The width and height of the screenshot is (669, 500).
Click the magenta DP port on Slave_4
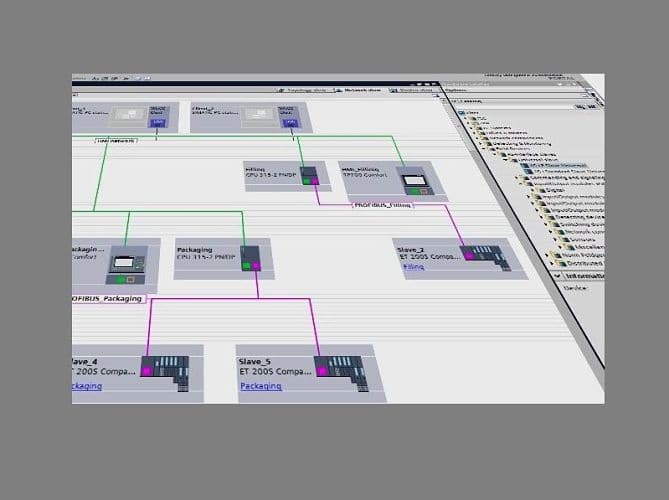[x=146, y=371]
